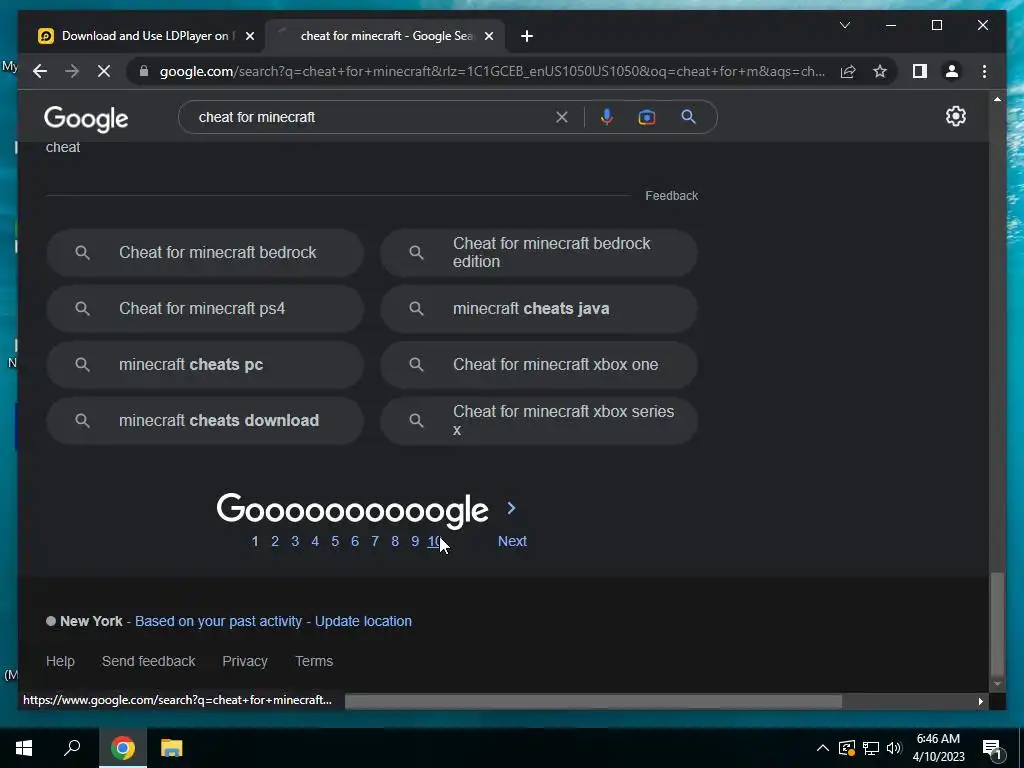Image resolution: width=1024 pixels, height=768 pixels.
Task: Go to results page 10
Action: (435, 541)
